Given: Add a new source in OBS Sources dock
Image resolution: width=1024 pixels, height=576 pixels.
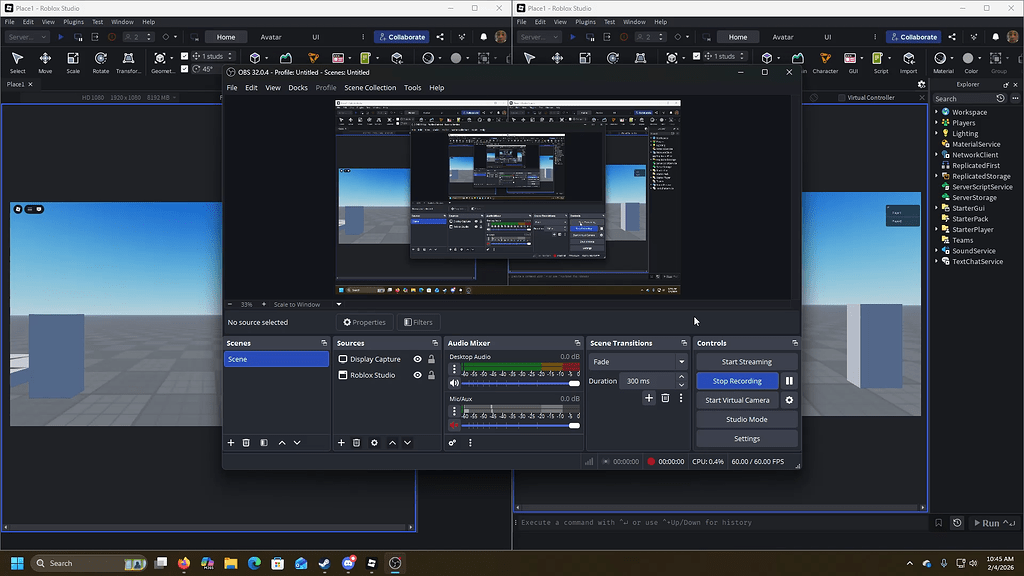Looking at the screenshot, I should click(x=341, y=443).
